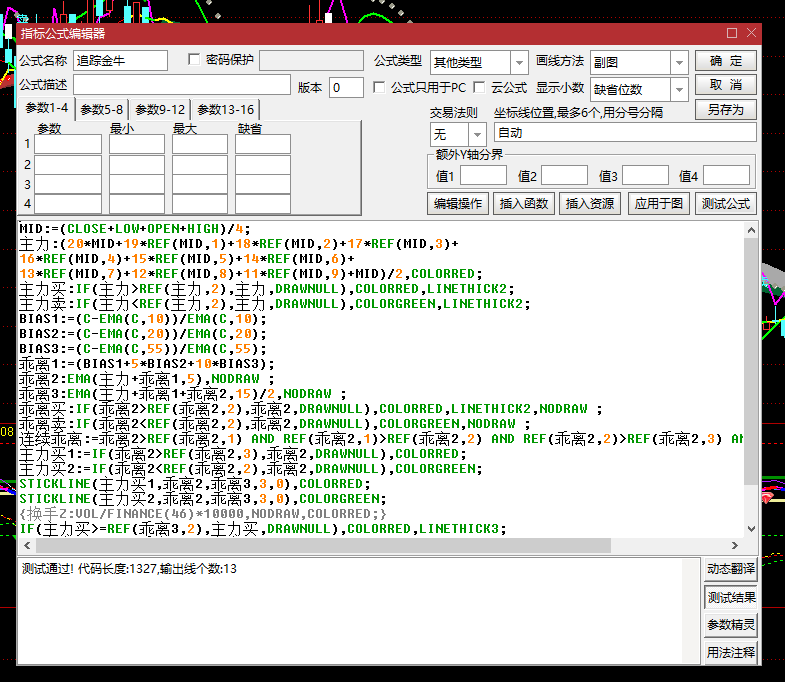Viewport: 785px width, 682px height.
Task: Click the horizontal scroll-right arrow
Action: [734, 545]
